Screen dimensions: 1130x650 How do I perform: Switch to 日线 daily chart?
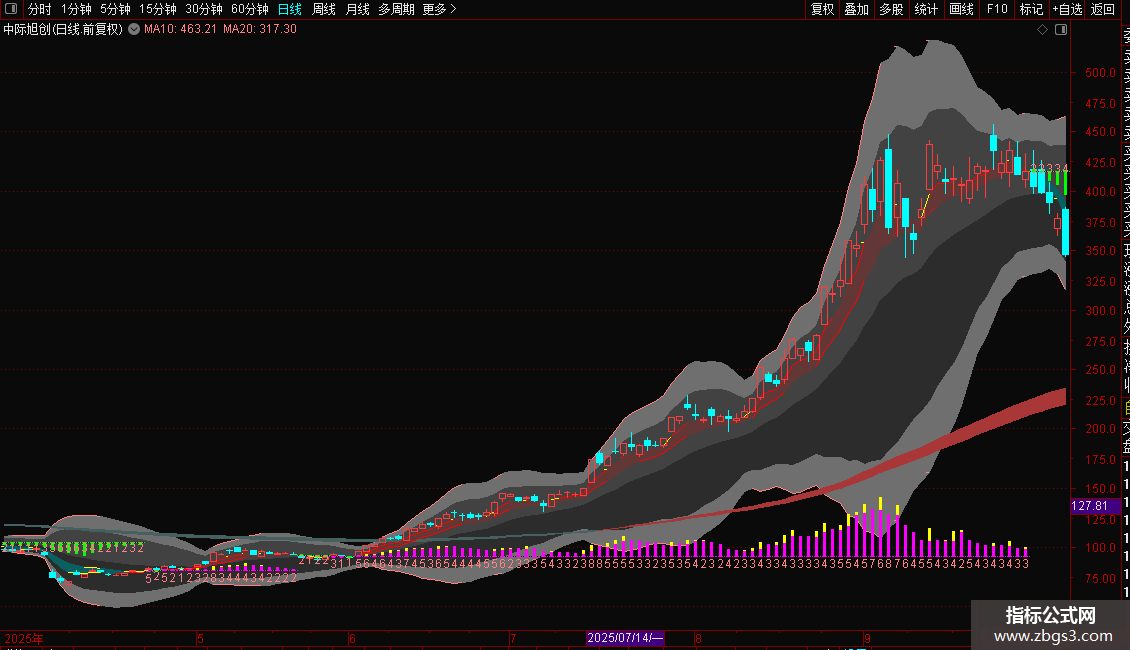pyautogui.click(x=290, y=9)
